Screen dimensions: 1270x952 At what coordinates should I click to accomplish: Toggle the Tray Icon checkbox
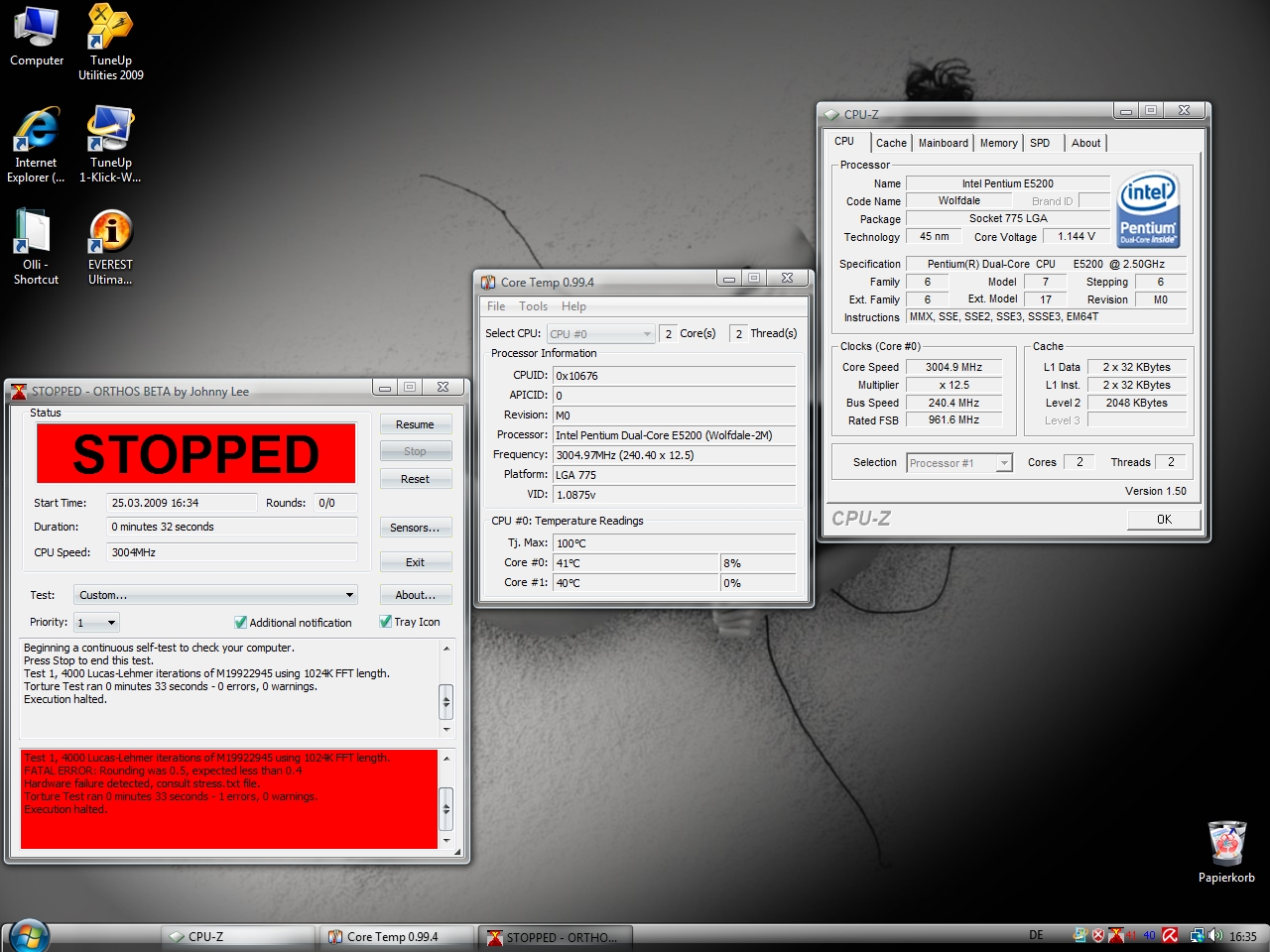click(386, 622)
